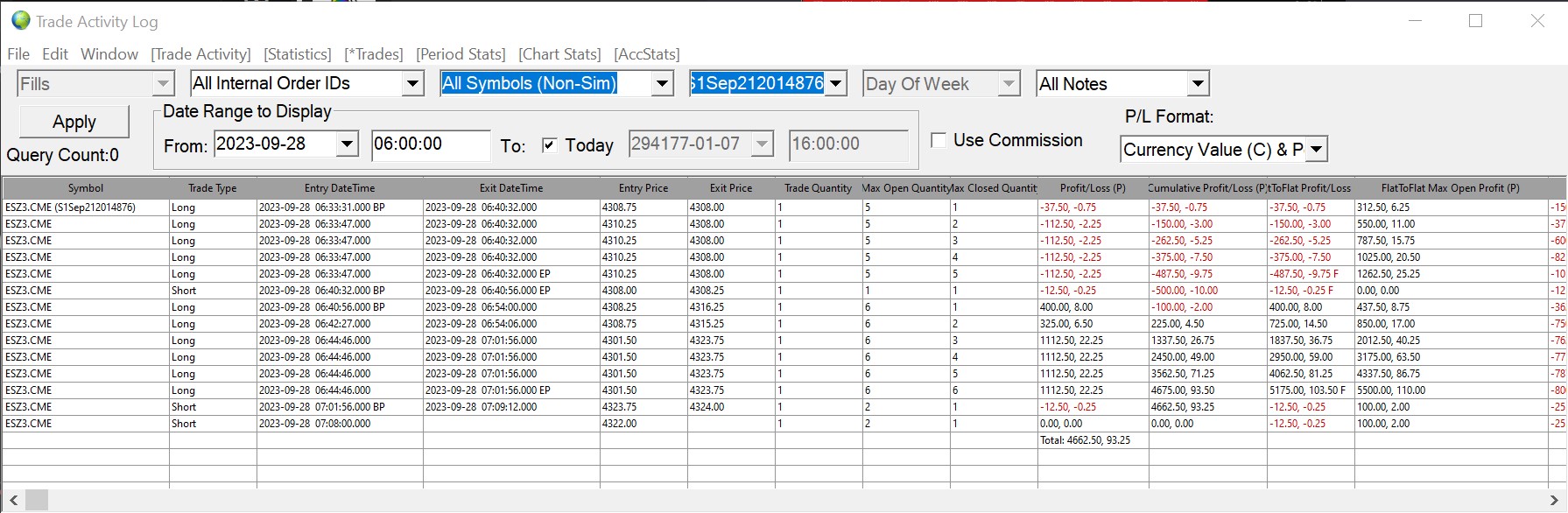Click entry datetime 2023-09-28 06:33:31.000 BP
This screenshot has height=513, width=1568.
340,207
